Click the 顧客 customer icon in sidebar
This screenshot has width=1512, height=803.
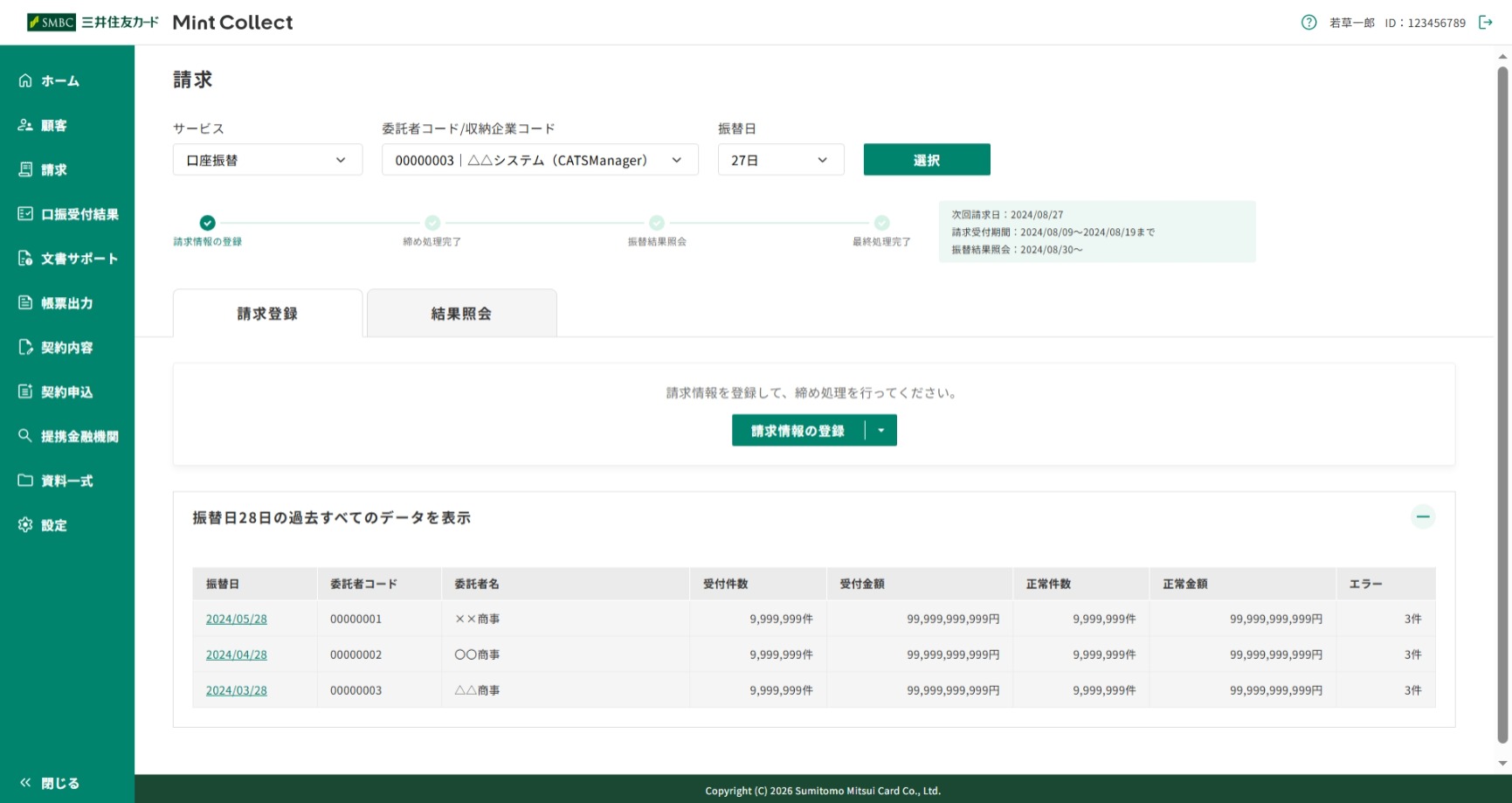point(25,125)
